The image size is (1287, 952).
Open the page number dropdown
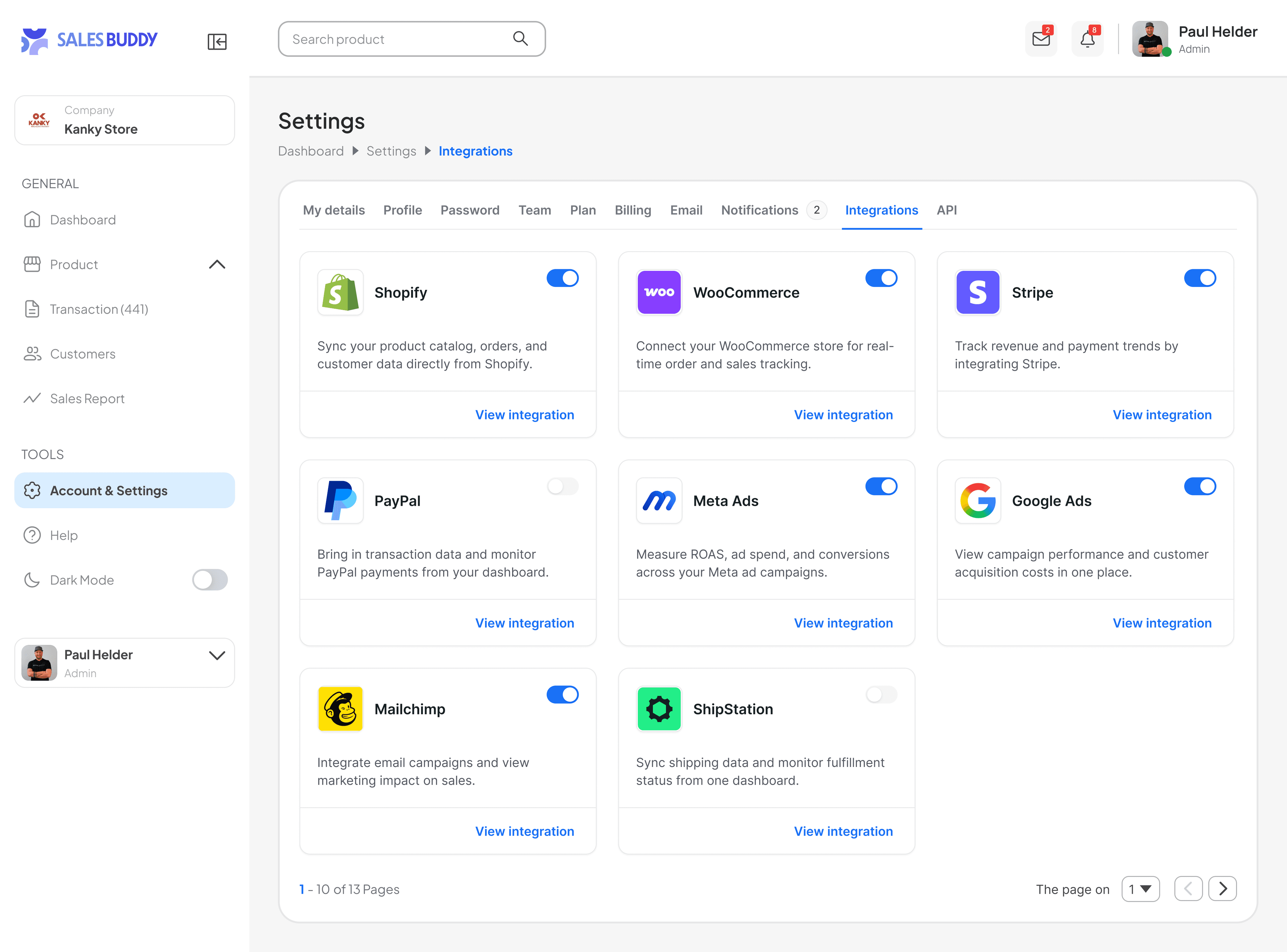click(x=1141, y=889)
